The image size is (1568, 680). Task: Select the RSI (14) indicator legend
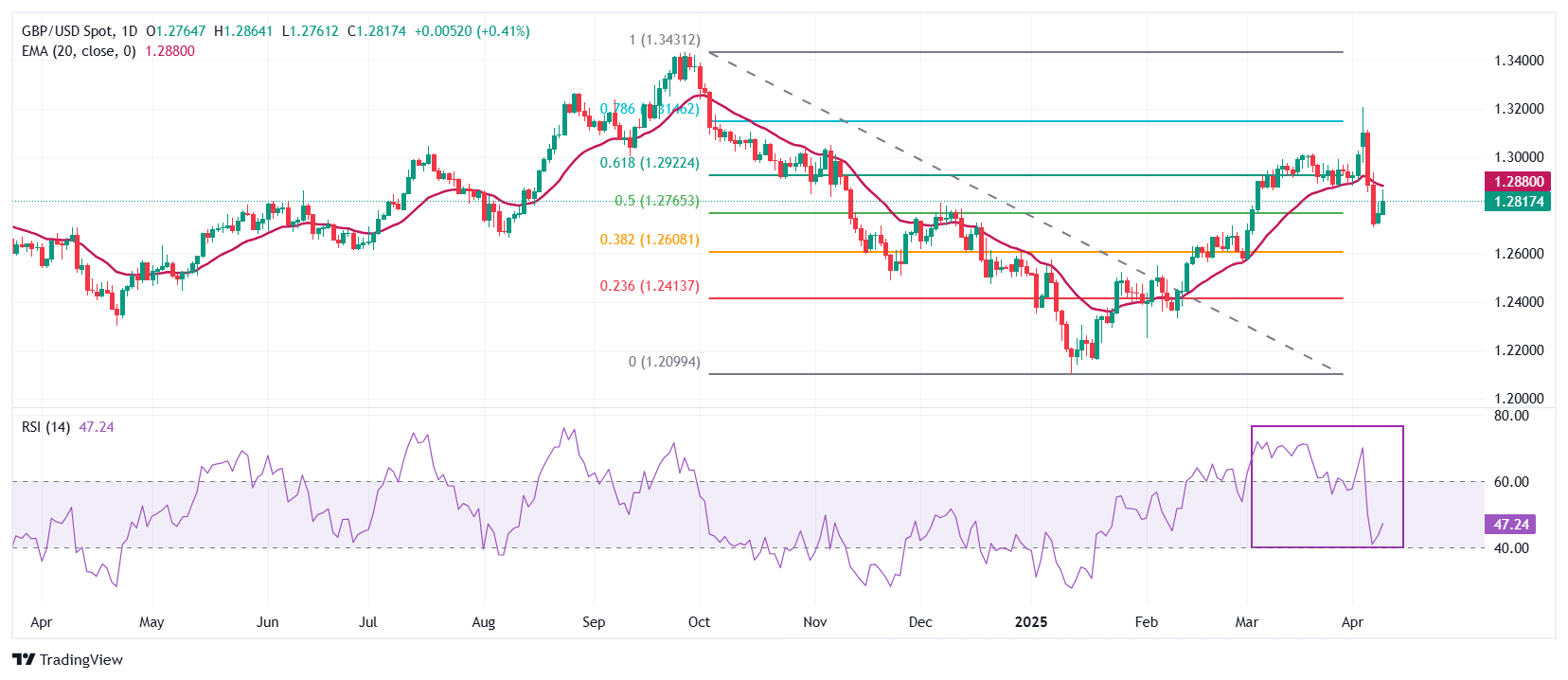pos(45,427)
